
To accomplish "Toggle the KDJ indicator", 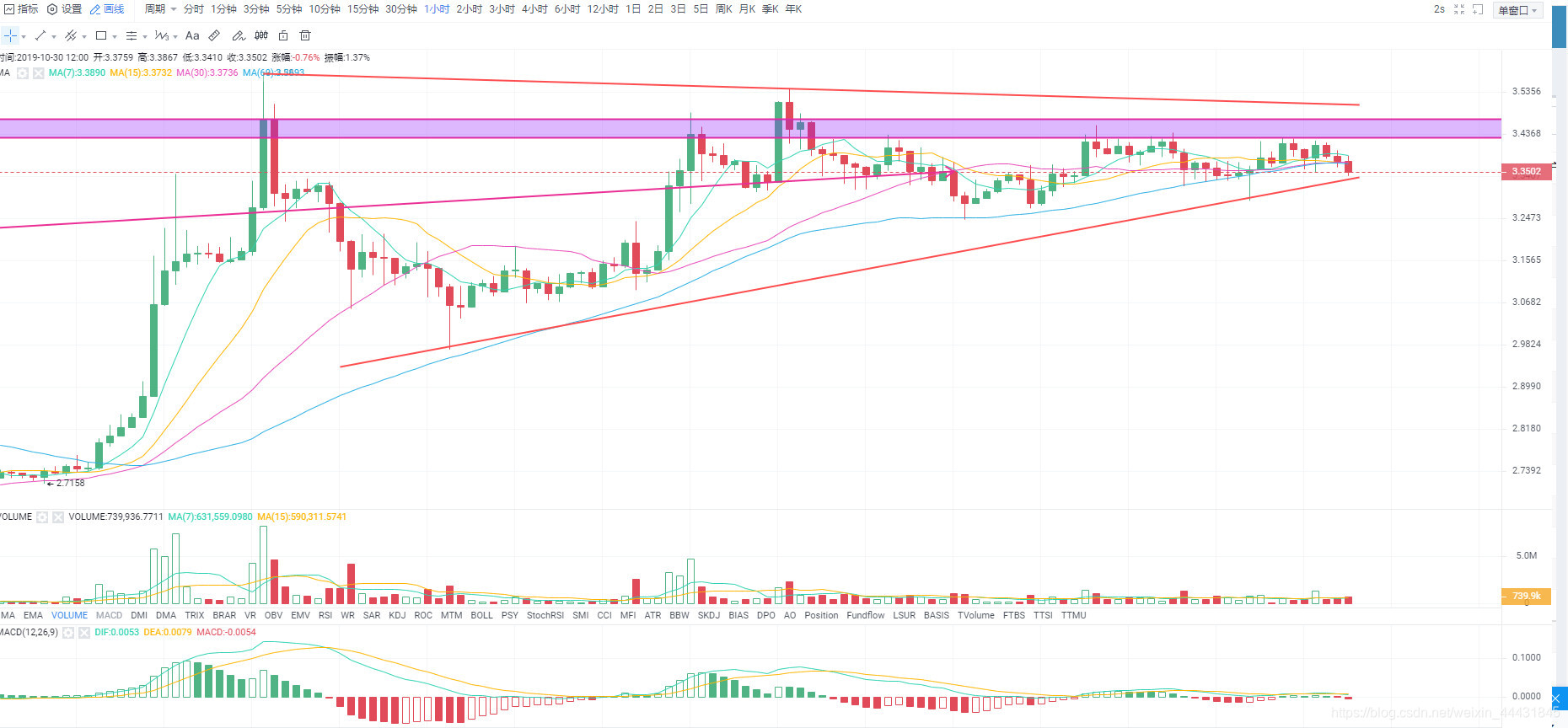I will pyautogui.click(x=397, y=616).
